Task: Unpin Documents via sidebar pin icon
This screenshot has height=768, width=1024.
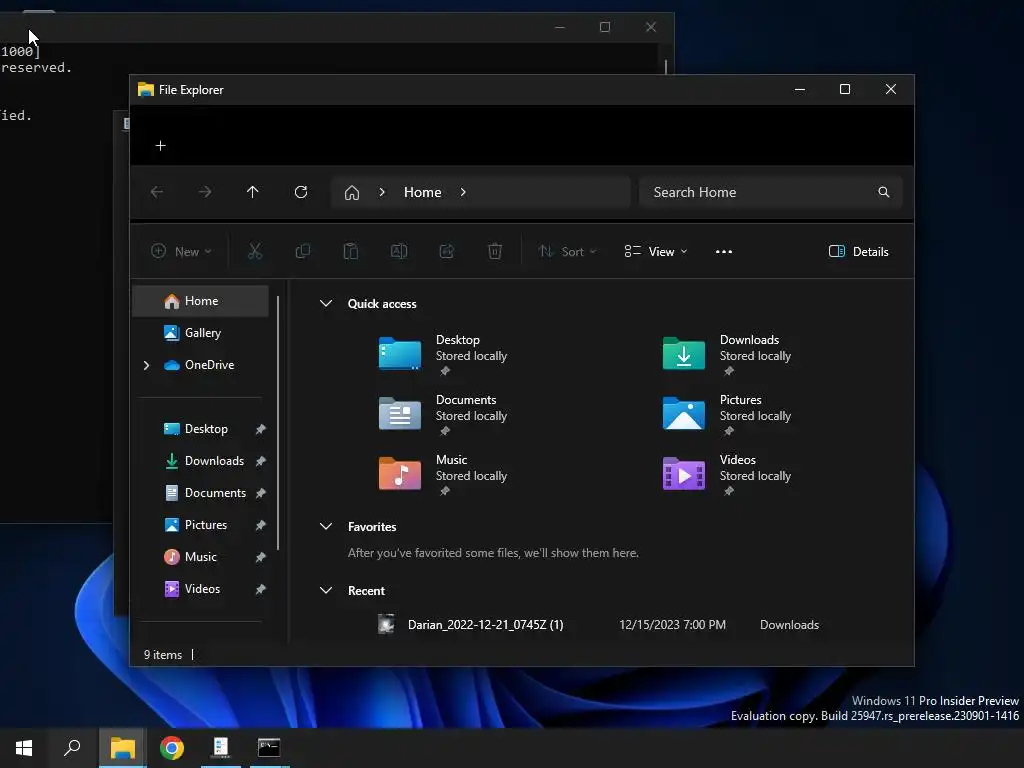Action: coord(261,493)
